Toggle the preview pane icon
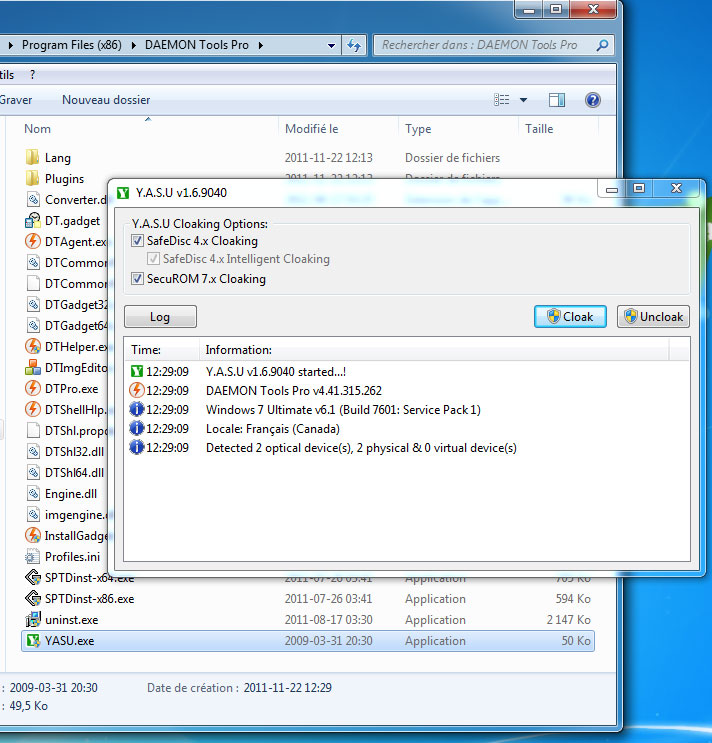Screen dimensions: 712x743 tap(557, 100)
